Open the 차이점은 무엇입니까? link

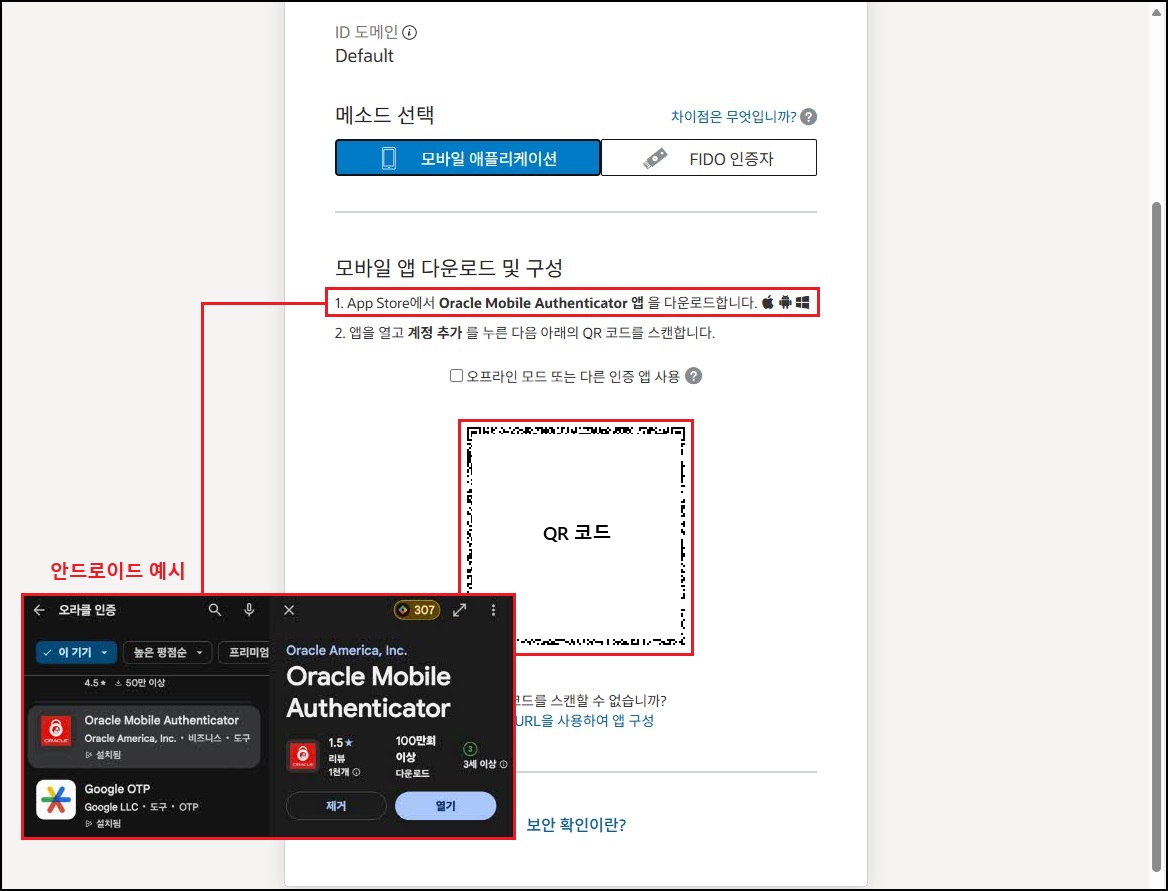click(x=734, y=116)
